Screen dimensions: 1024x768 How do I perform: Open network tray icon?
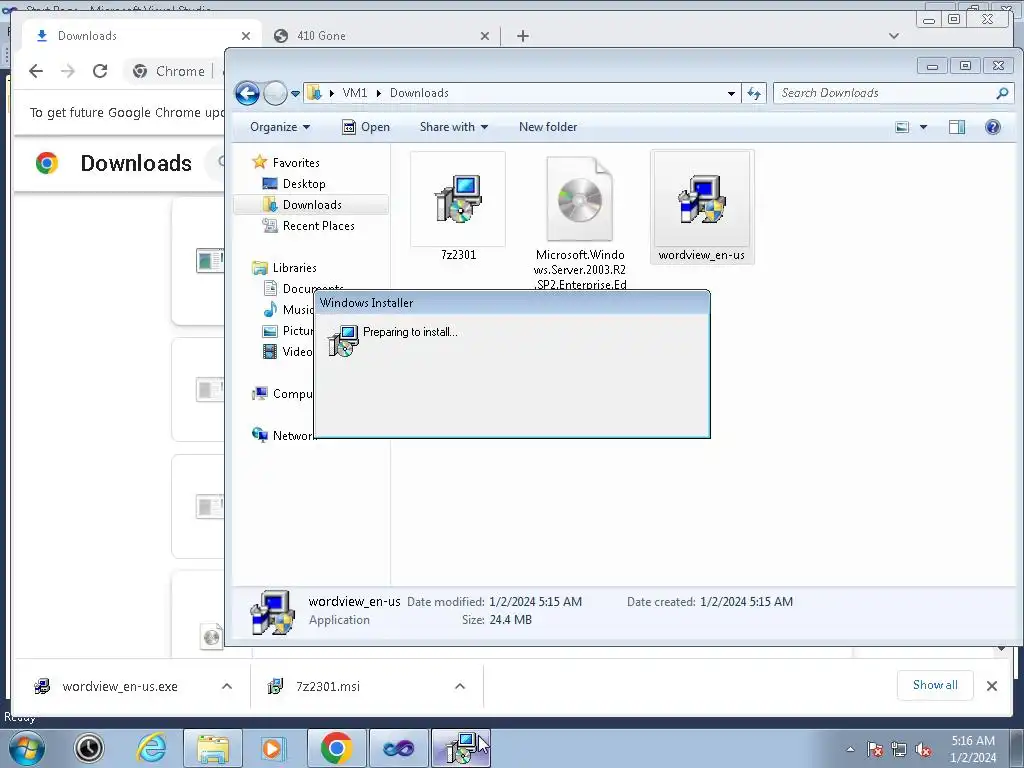pos(899,749)
